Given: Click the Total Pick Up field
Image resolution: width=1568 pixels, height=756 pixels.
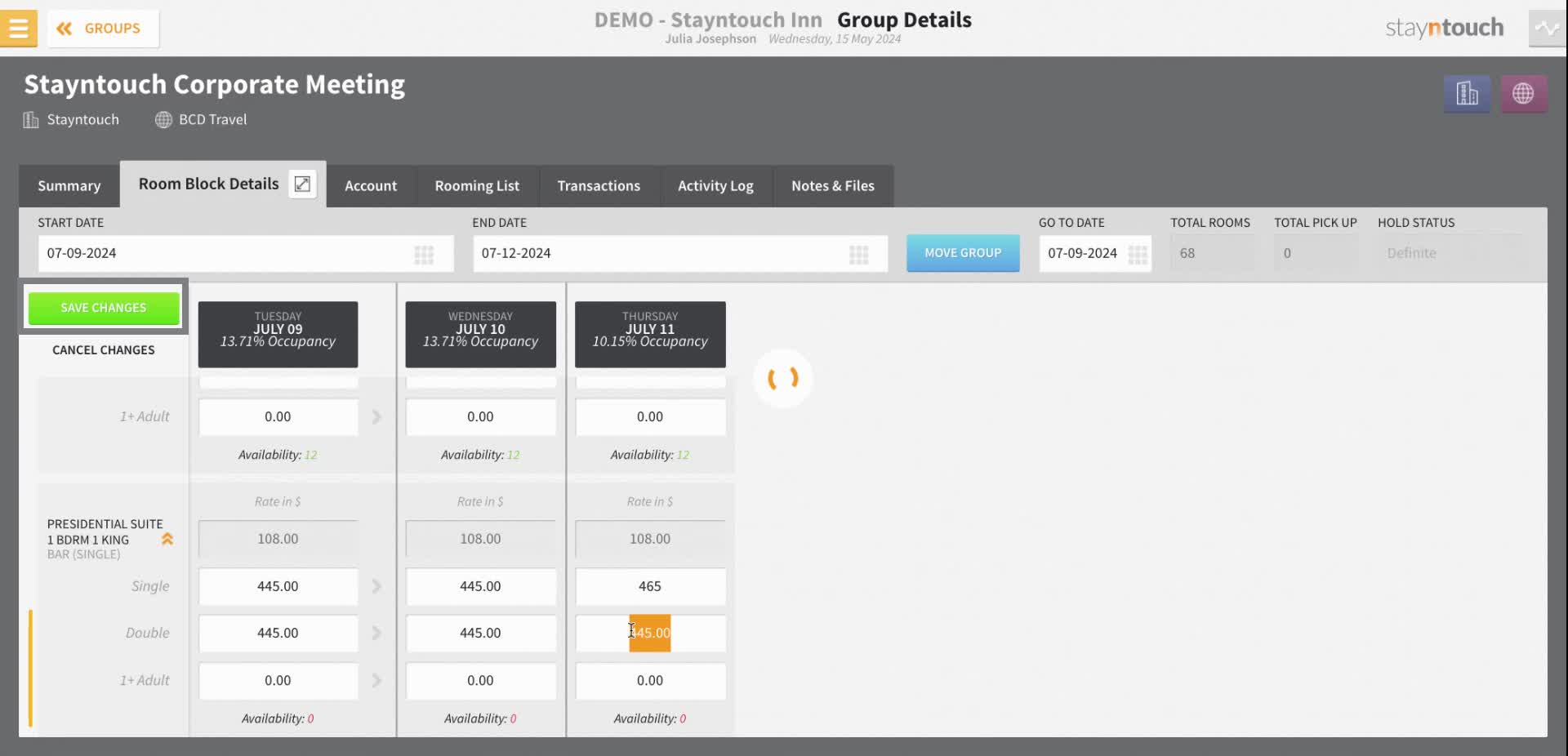Looking at the screenshot, I should (x=1316, y=254).
